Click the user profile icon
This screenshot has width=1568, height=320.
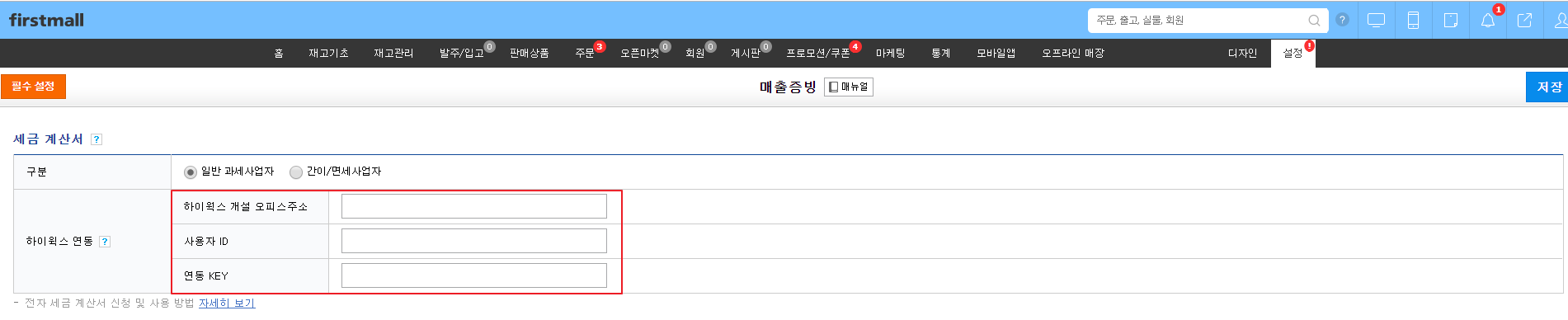point(1560,21)
